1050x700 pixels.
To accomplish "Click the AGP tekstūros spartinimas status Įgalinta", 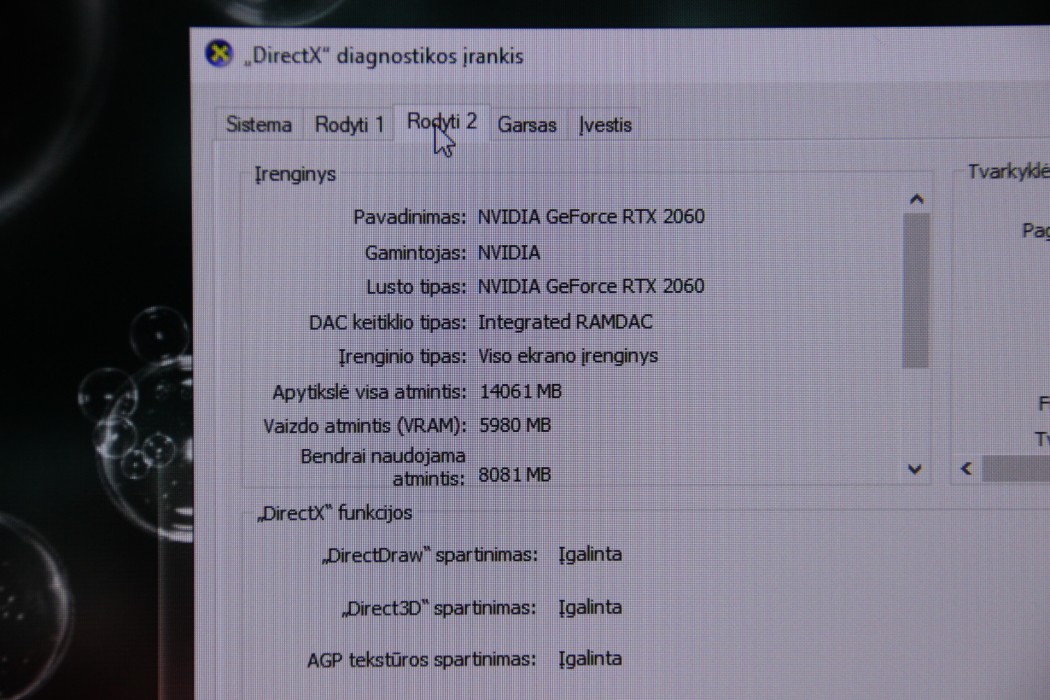I will coord(590,659).
